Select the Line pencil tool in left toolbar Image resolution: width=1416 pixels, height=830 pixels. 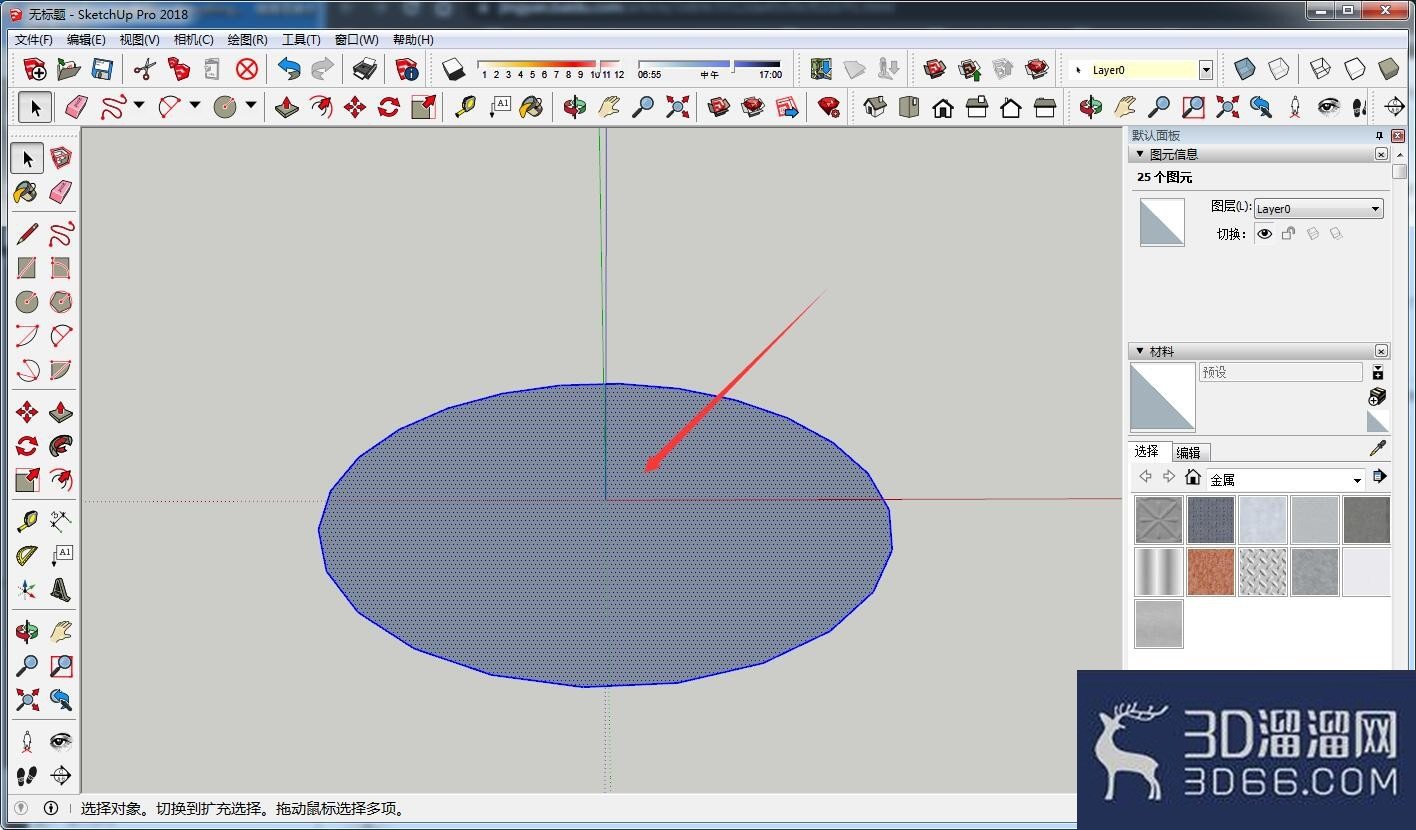(27, 234)
